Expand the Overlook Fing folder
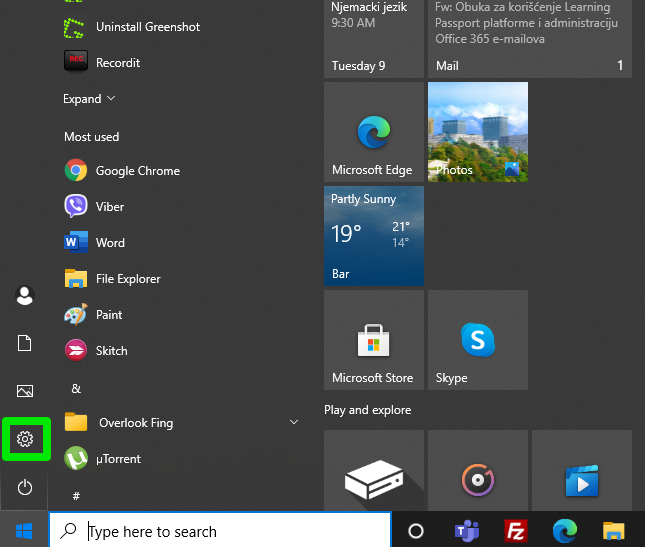The width and height of the screenshot is (645, 547). [181, 422]
